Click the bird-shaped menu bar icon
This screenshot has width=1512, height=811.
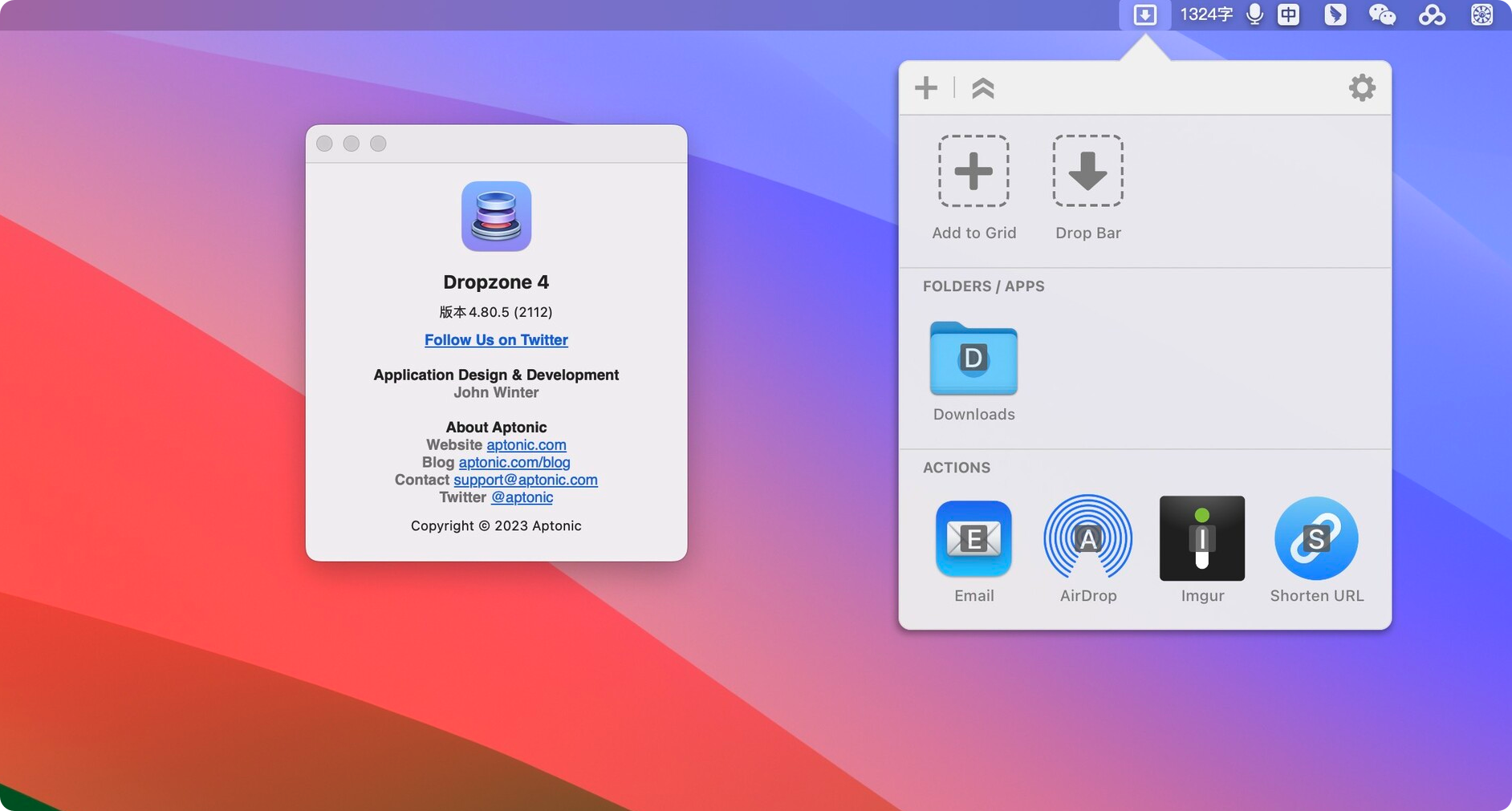click(1335, 14)
